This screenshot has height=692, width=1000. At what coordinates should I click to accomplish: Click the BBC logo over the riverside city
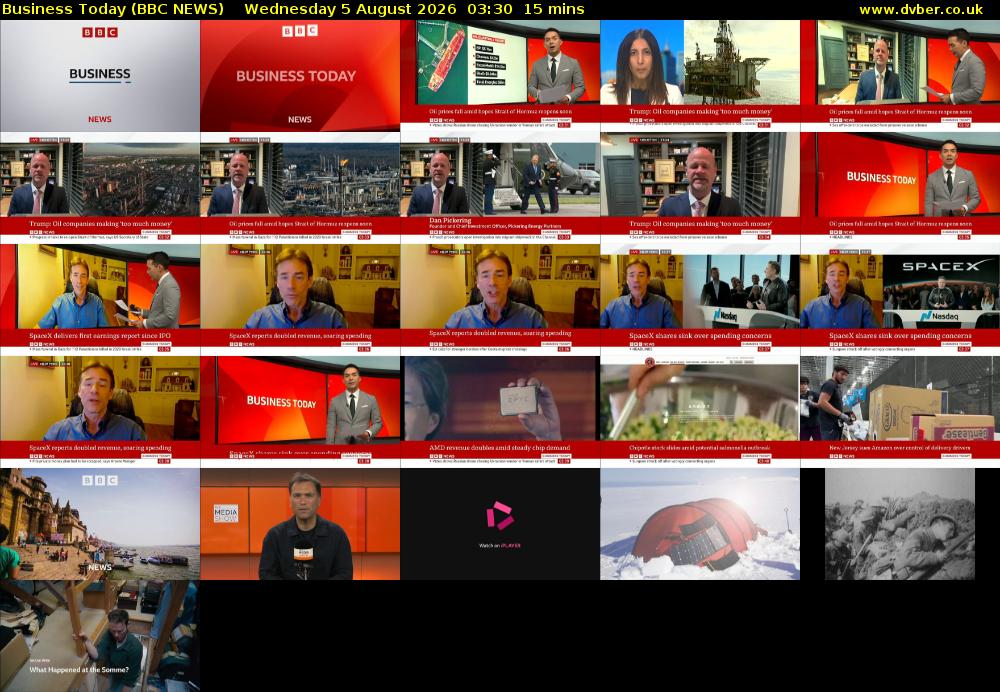pos(99,480)
